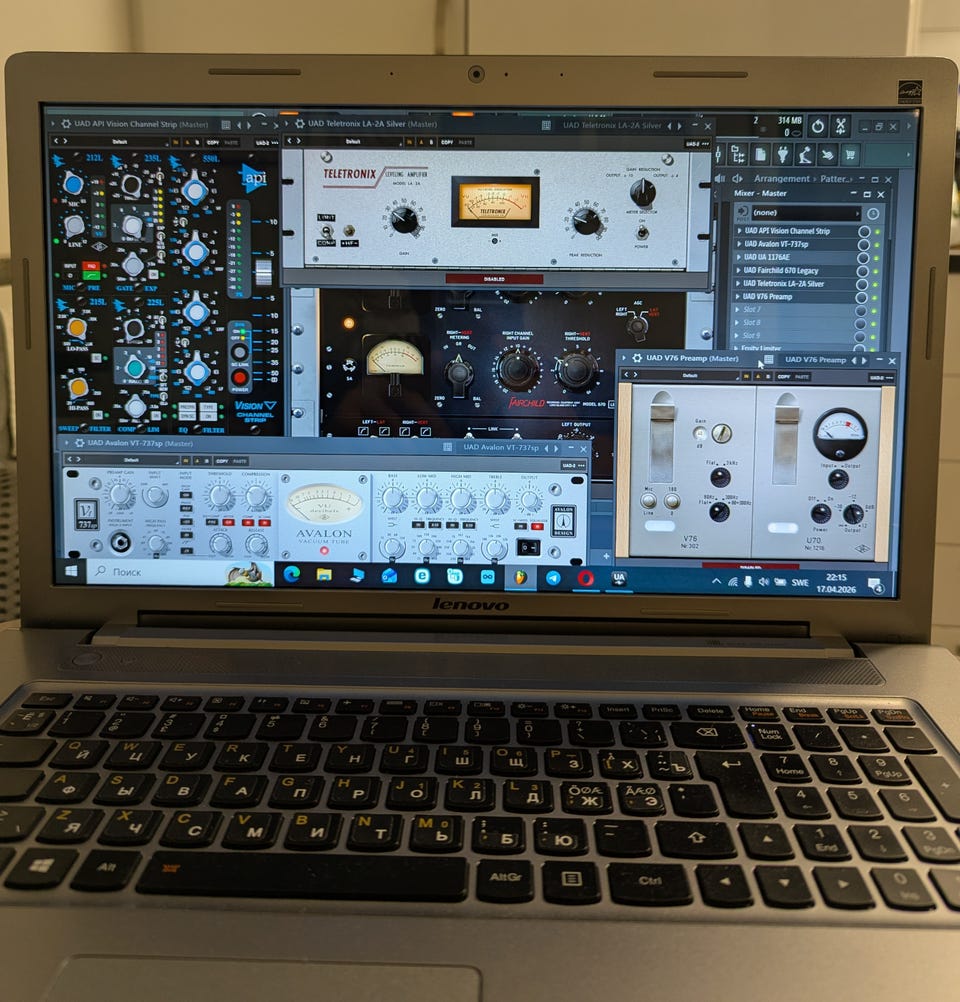Click the API Vision output fader handle
The height and width of the screenshot is (1002, 960).
[x=263, y=273]
